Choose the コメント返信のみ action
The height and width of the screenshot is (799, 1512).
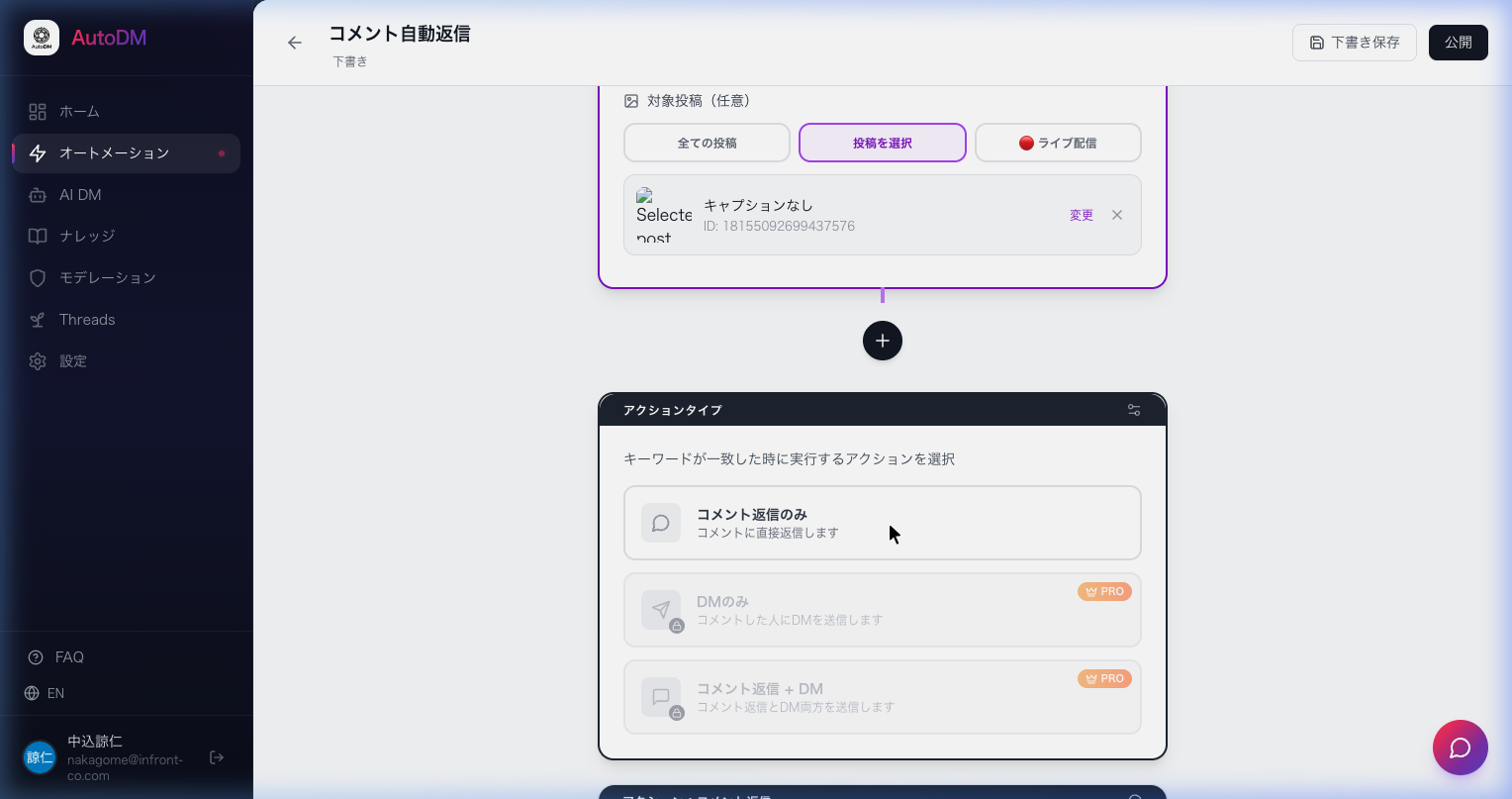(x=882, y=523)
